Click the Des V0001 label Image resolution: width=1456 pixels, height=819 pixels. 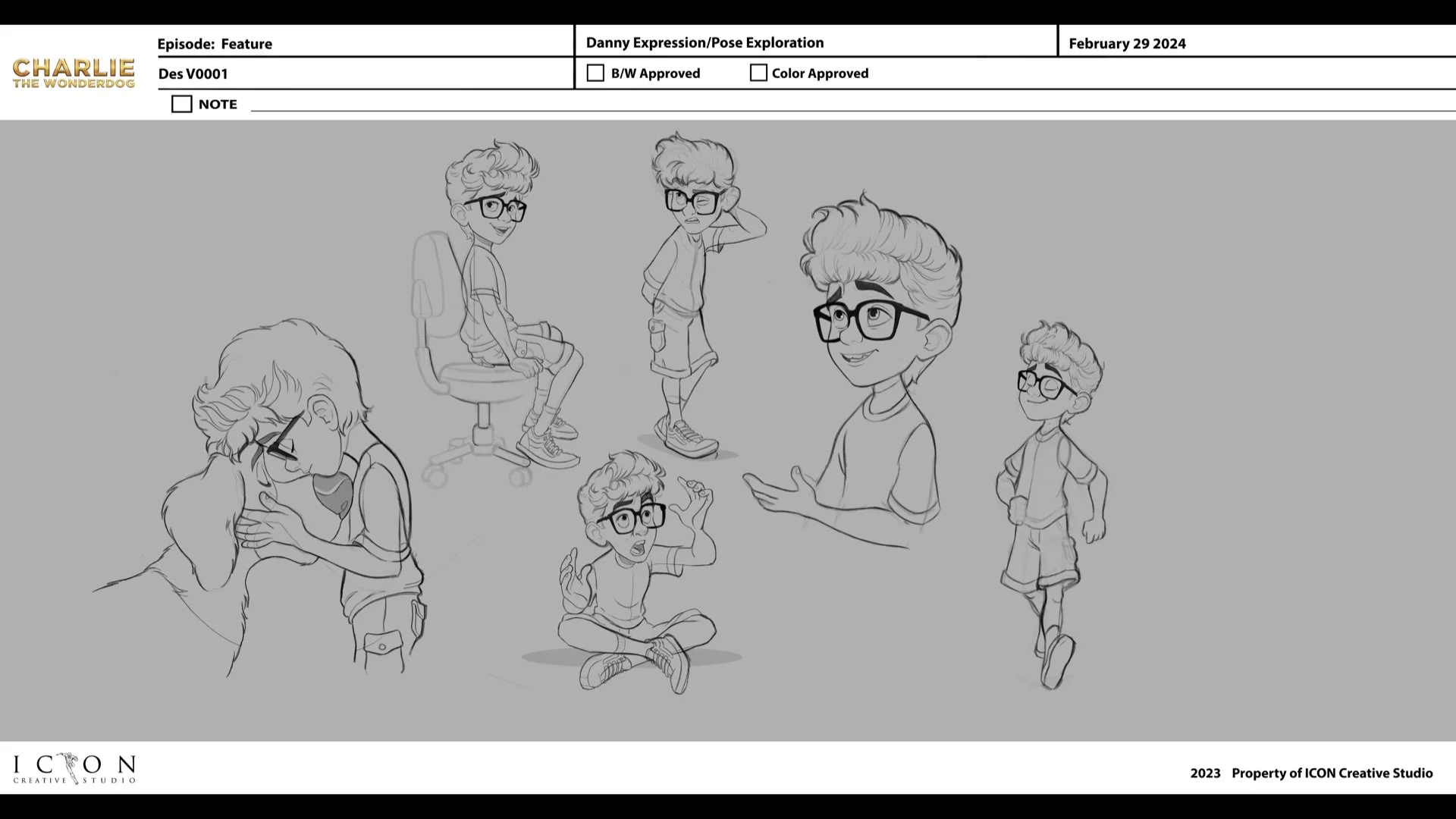pyautogui.click(x=193, y=74)
